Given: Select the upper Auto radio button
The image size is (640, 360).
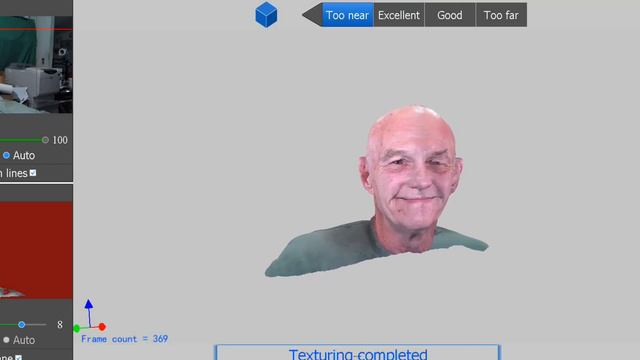Looking at the screenshot, I should 6,155.
